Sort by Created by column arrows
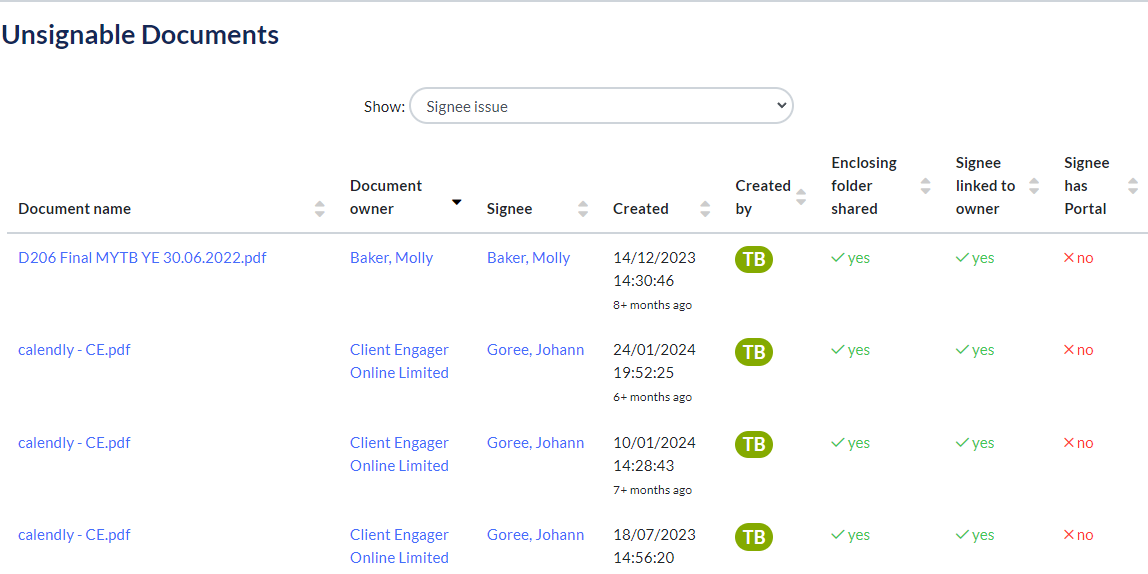The image size is (1148, 574). coord(801,197)
